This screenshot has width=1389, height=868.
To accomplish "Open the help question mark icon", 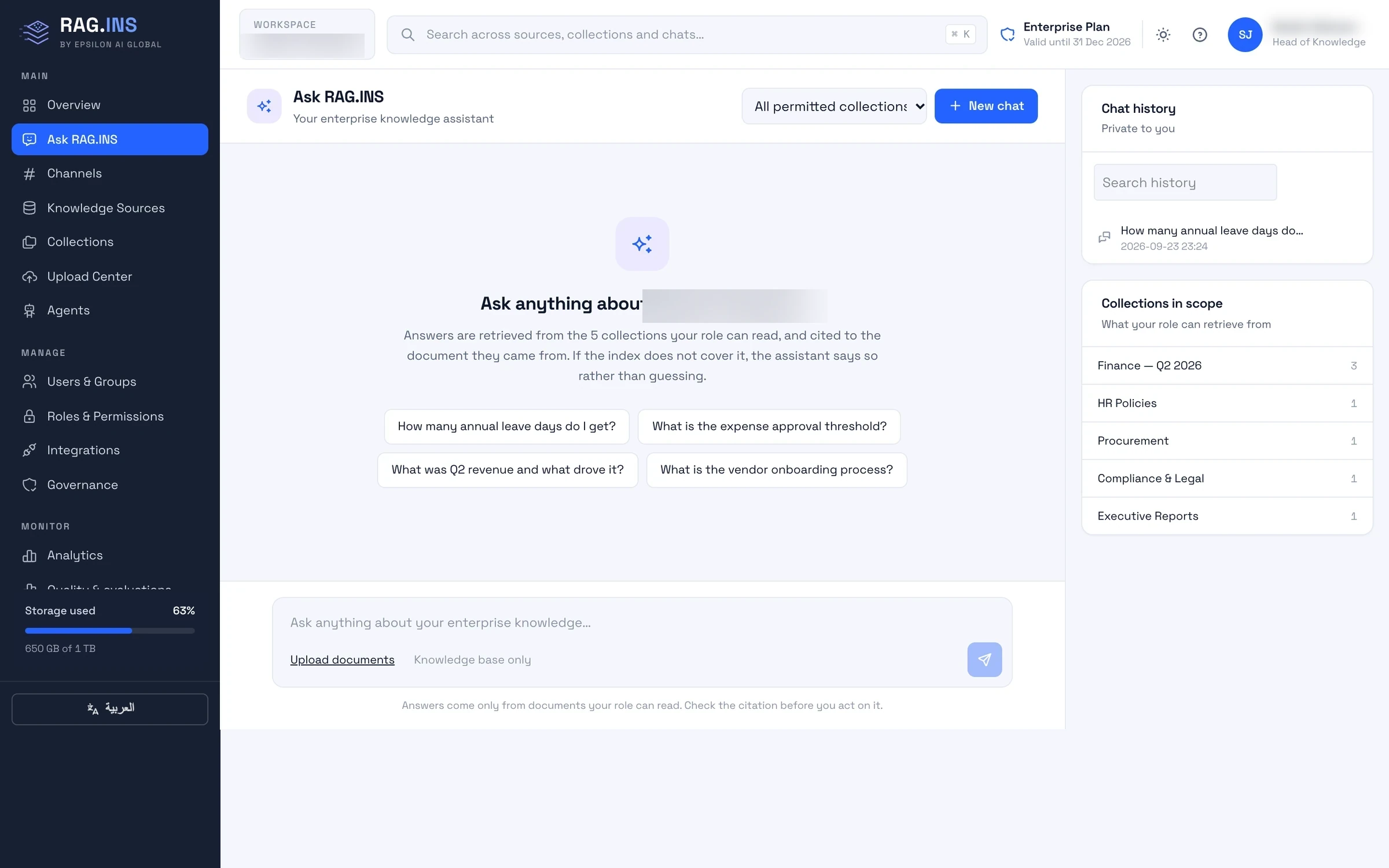I will (x=1200, y=35).
